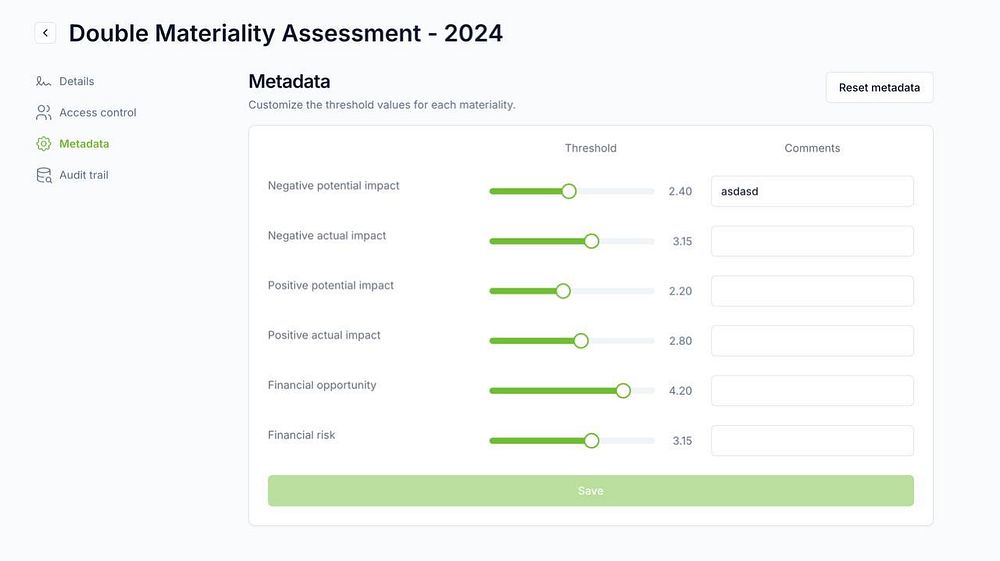
Task: Click the Access control people icon
Action: click(43, 112)
